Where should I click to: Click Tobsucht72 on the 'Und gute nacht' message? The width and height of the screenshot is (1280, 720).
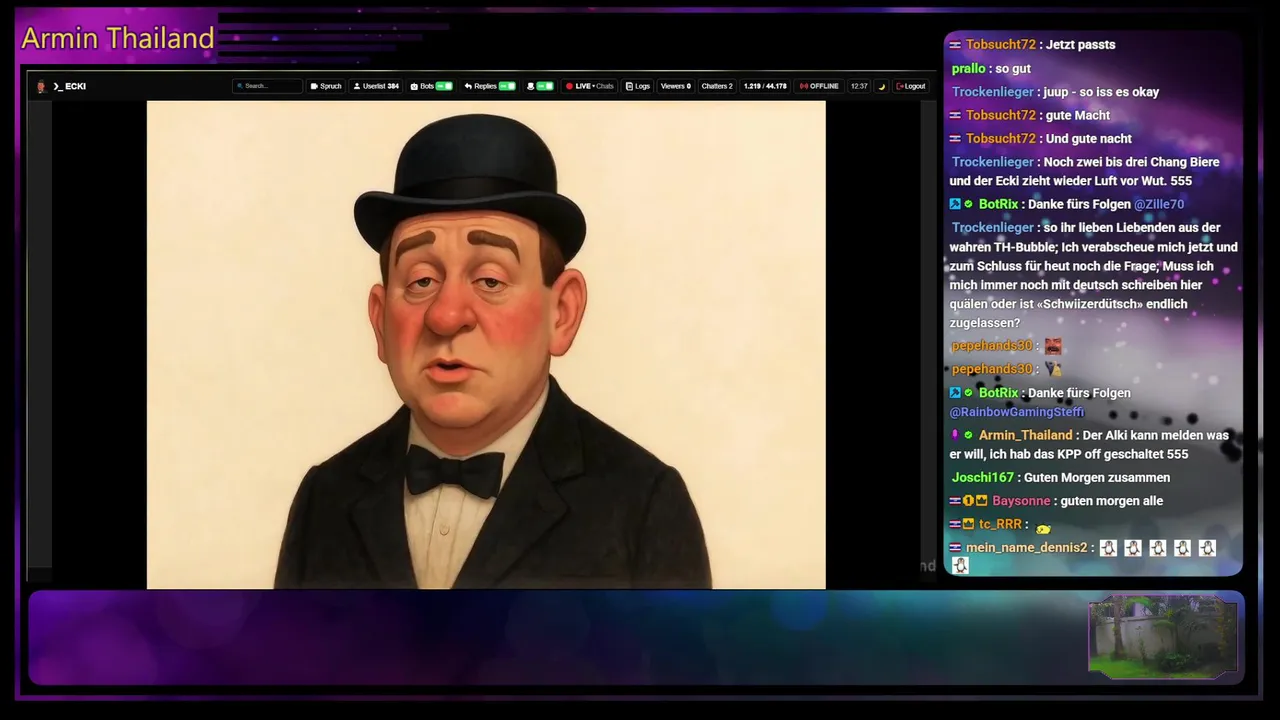coord(1000,139)
